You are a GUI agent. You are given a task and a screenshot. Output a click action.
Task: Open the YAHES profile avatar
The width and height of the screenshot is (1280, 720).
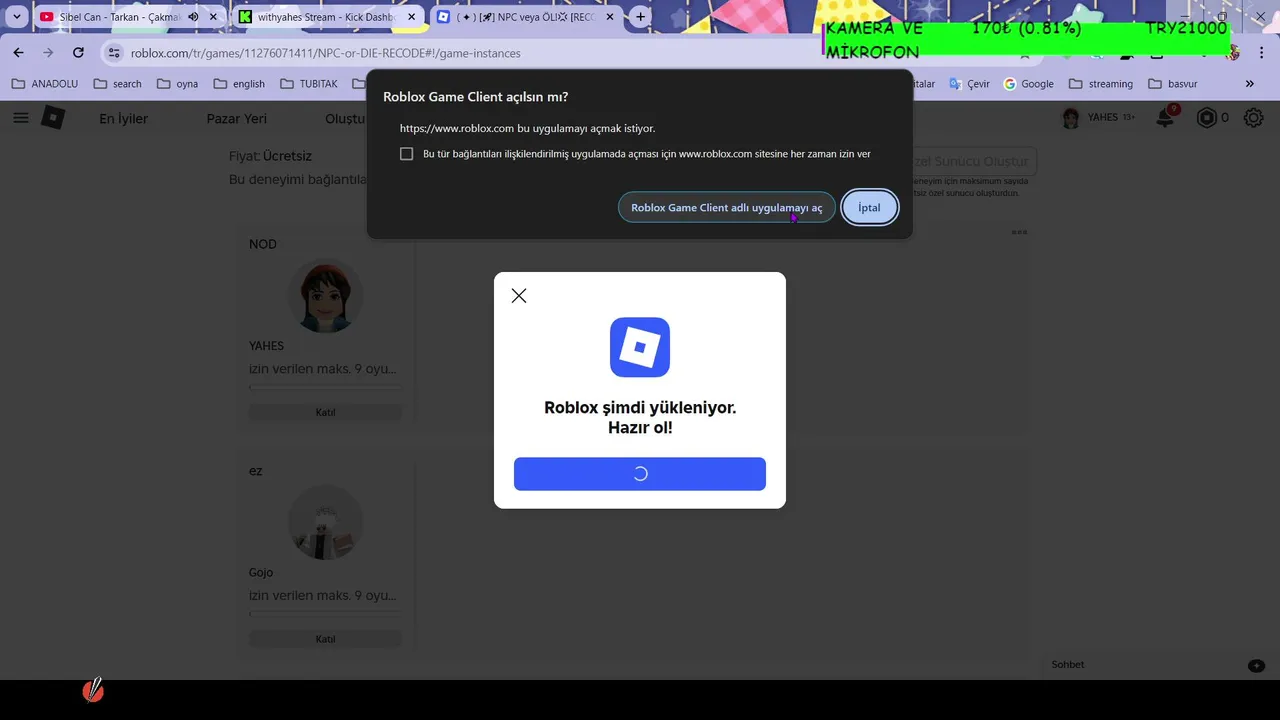1071,118
